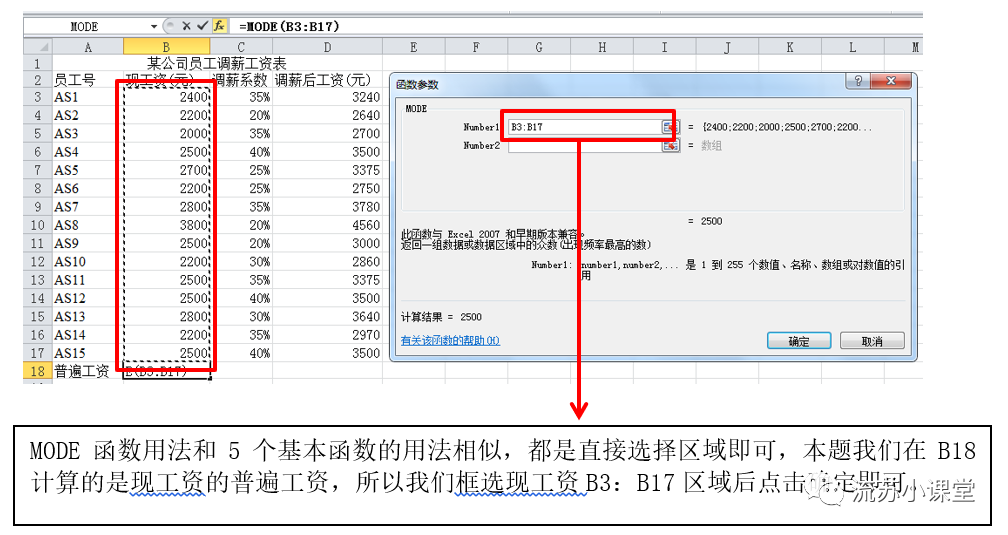Click the formula bar text =MODE(B3:B17)
This screenshot has width=1008, height=535.
click(289, 26)
